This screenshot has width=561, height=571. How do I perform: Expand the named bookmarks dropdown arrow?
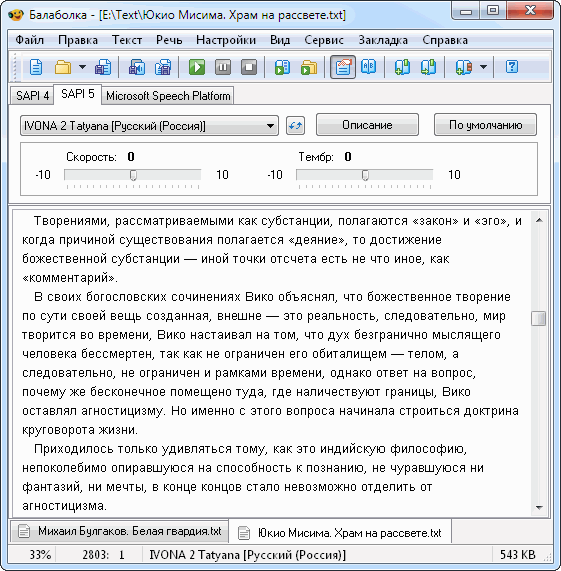coord(483,67)
